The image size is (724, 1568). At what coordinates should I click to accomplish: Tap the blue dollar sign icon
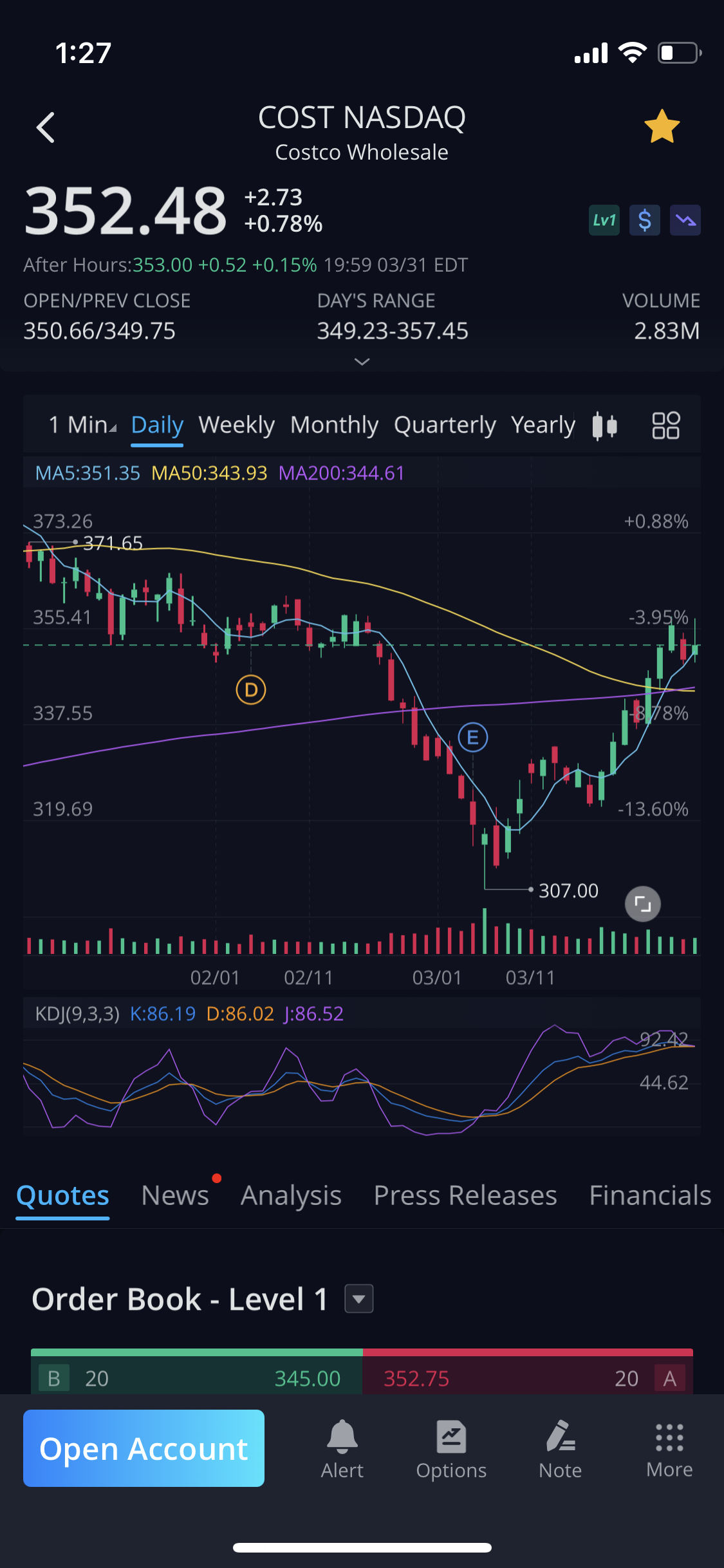tap(644, 221)
